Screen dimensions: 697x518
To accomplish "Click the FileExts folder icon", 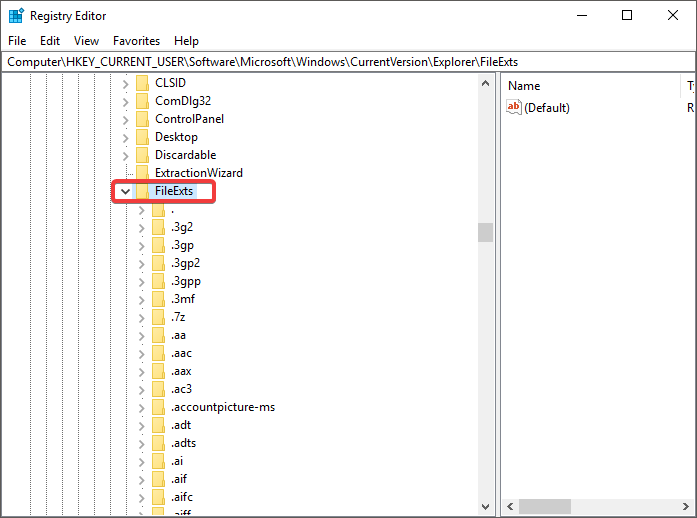I will point(142,191).
